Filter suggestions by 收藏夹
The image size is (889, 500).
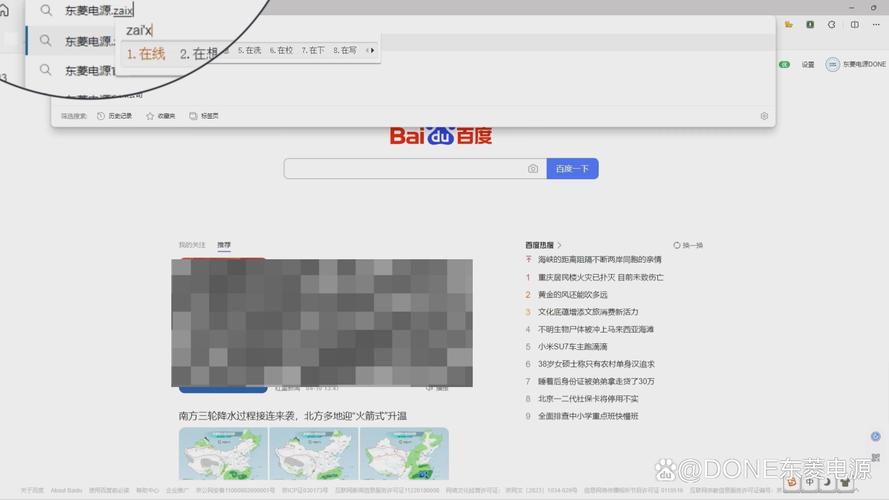point(160,116)
